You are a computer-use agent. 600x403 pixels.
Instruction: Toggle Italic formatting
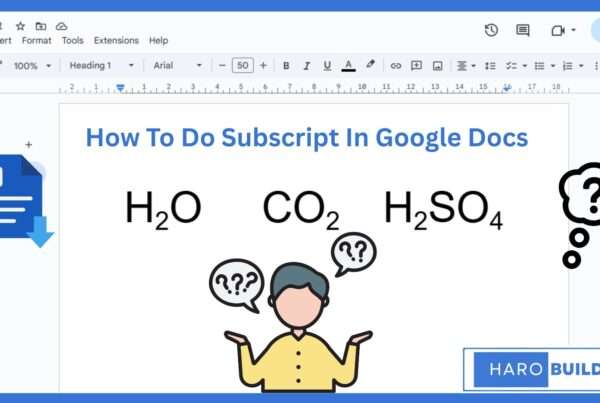(306, 66)
